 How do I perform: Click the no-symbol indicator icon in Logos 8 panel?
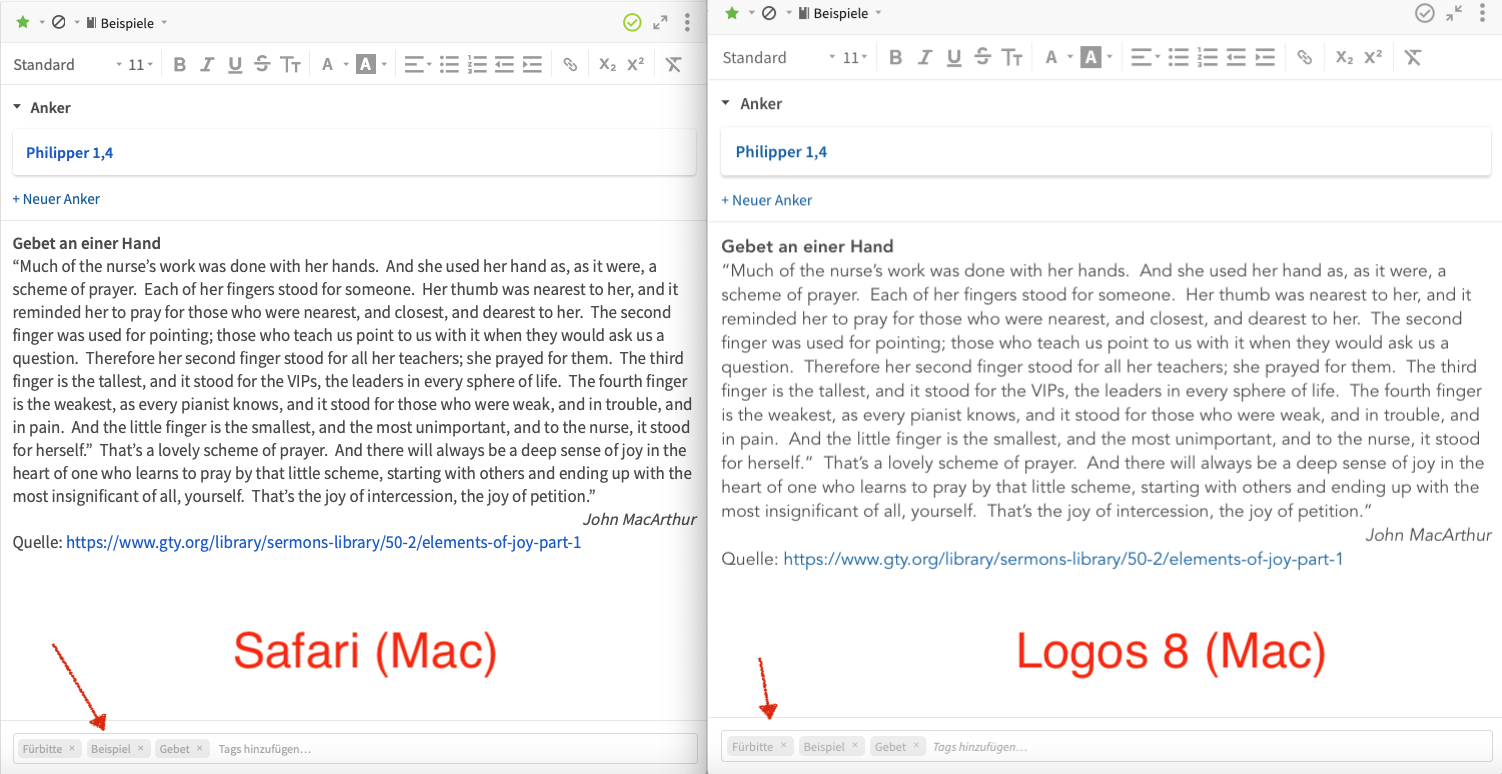click(769, 13)
